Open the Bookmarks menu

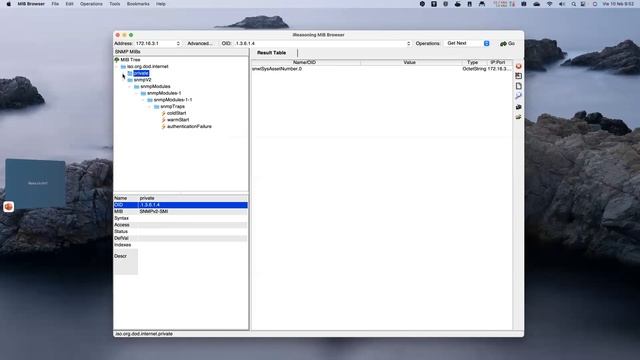138,4
